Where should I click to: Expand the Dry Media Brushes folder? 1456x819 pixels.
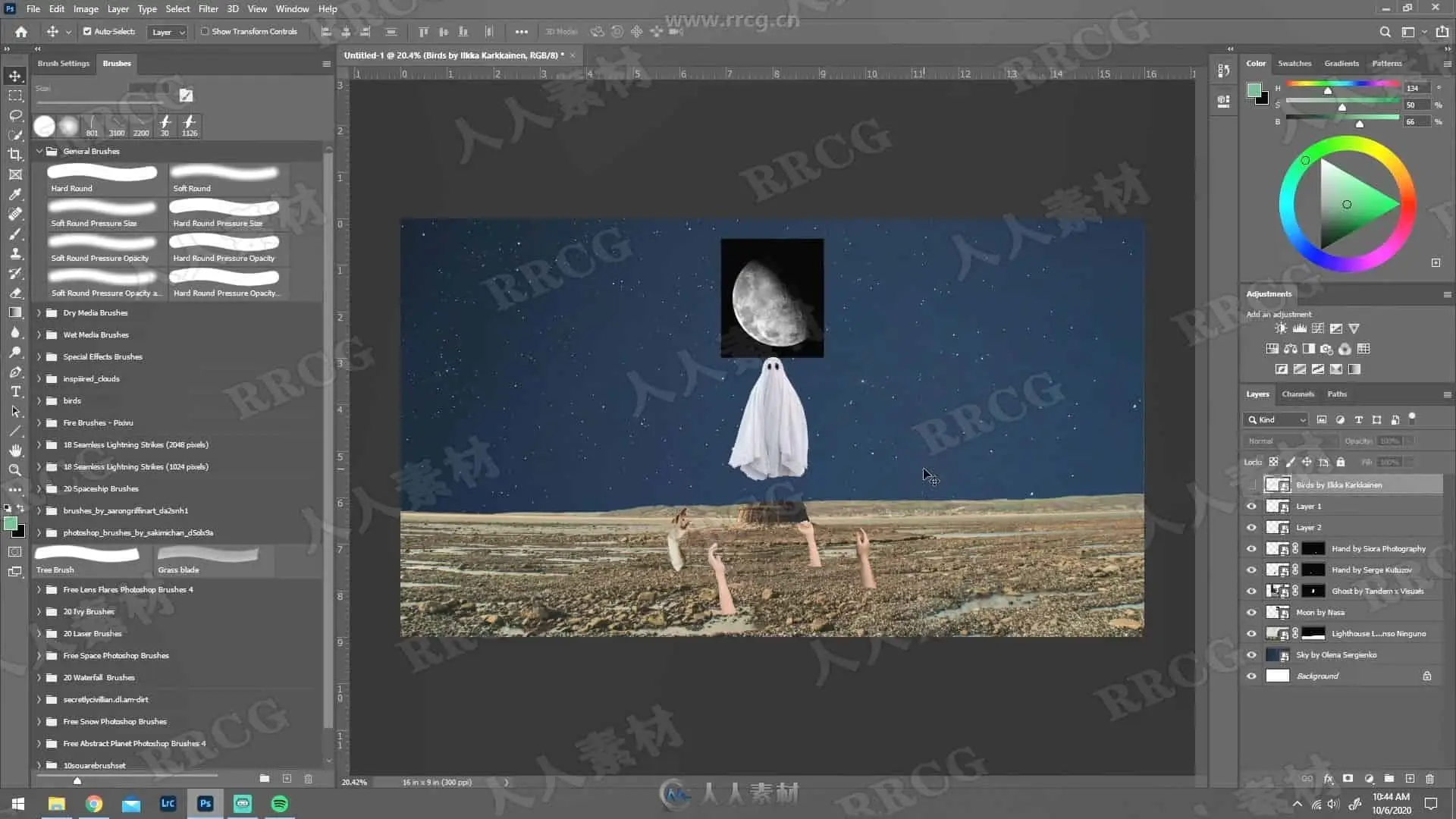pyautogui.click(x=39, y=312)
